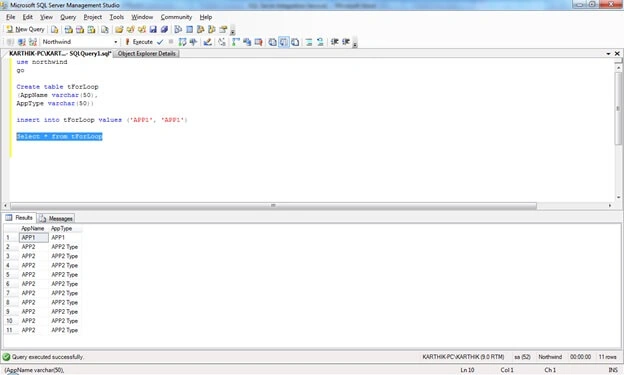Switch output to Results to Text
The height and width of the screenshot is (375, 624).
(x=273, y=42)
